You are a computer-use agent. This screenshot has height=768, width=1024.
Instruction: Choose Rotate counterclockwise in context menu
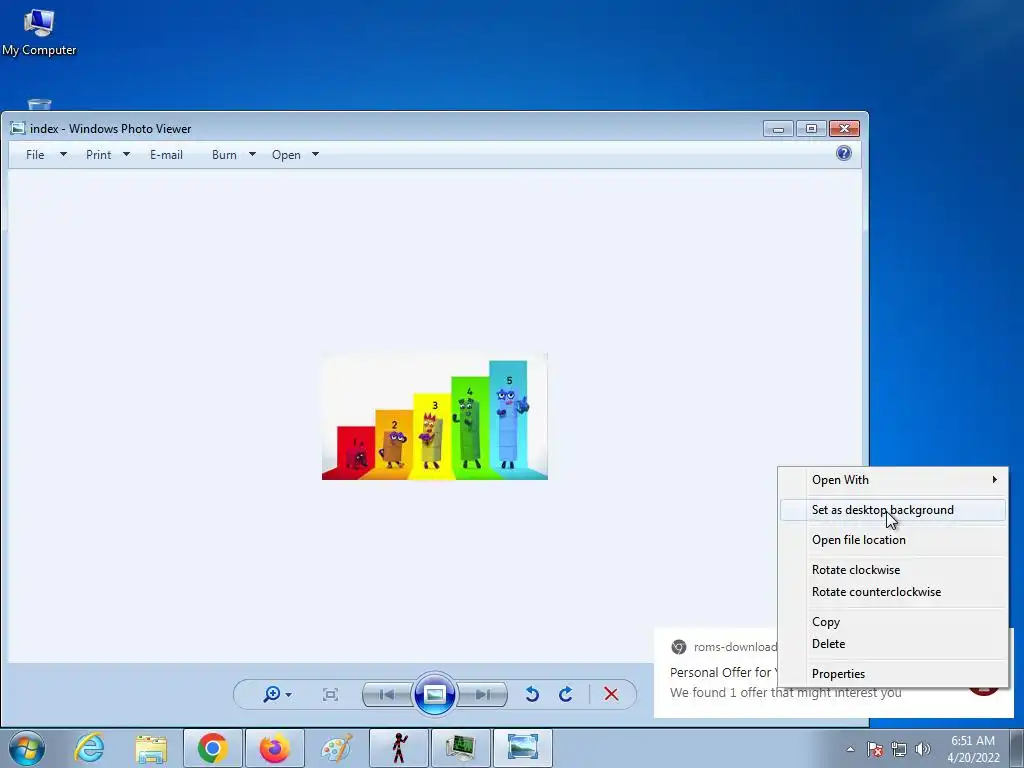[893, 592]
